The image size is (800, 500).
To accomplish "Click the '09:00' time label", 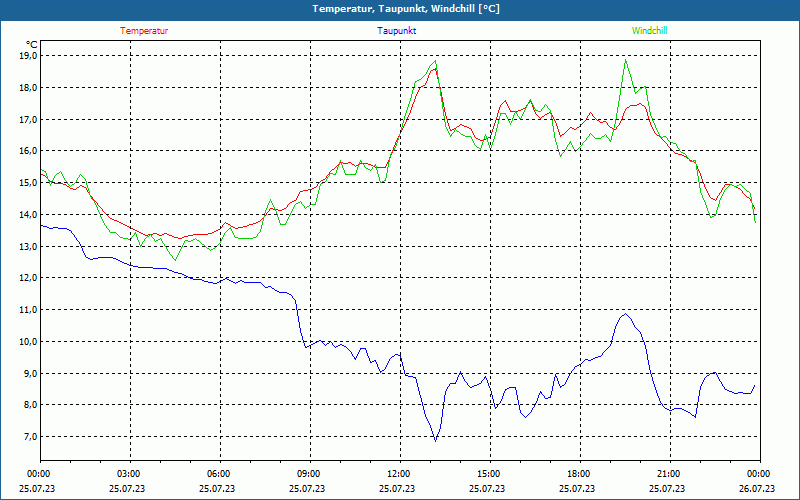I will 310,474.
